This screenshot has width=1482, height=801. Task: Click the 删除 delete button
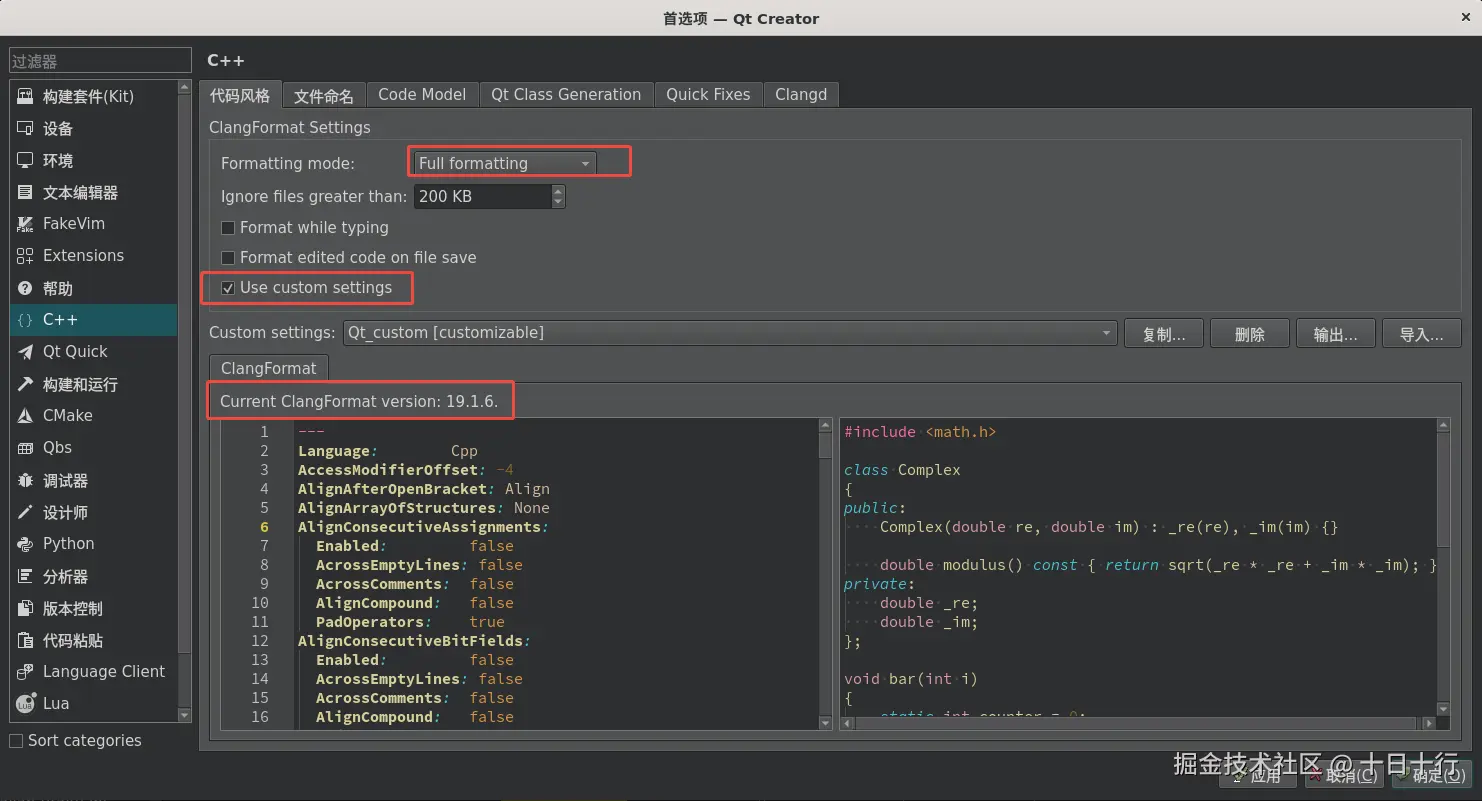coord(1250,334)
